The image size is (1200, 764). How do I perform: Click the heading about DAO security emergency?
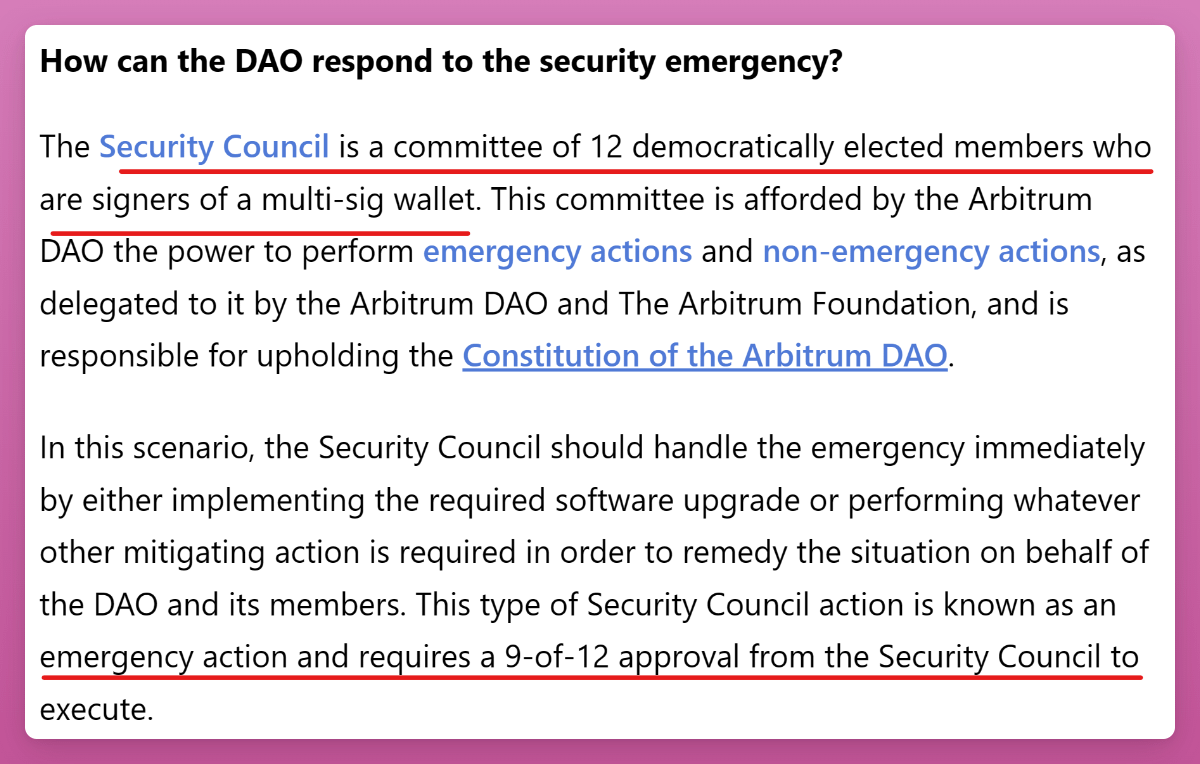click(x=441, y=62)
